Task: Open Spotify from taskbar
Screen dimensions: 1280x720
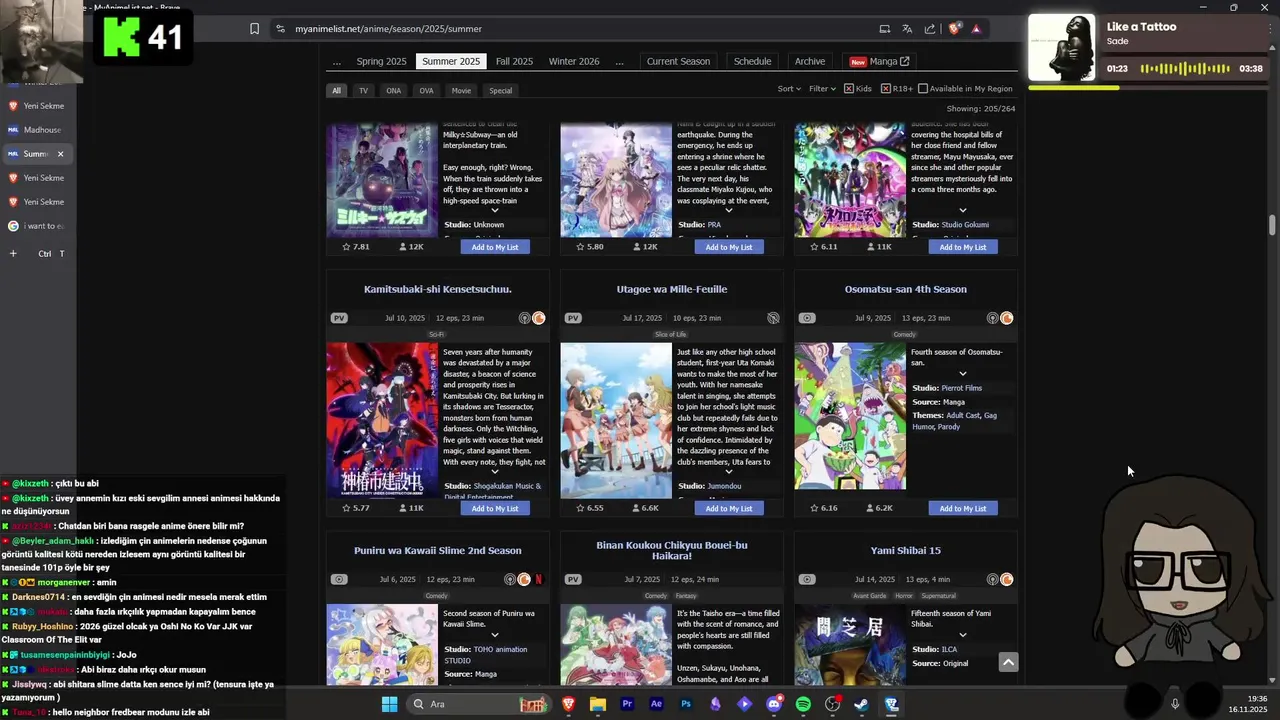Action: (x=803, y=704)
